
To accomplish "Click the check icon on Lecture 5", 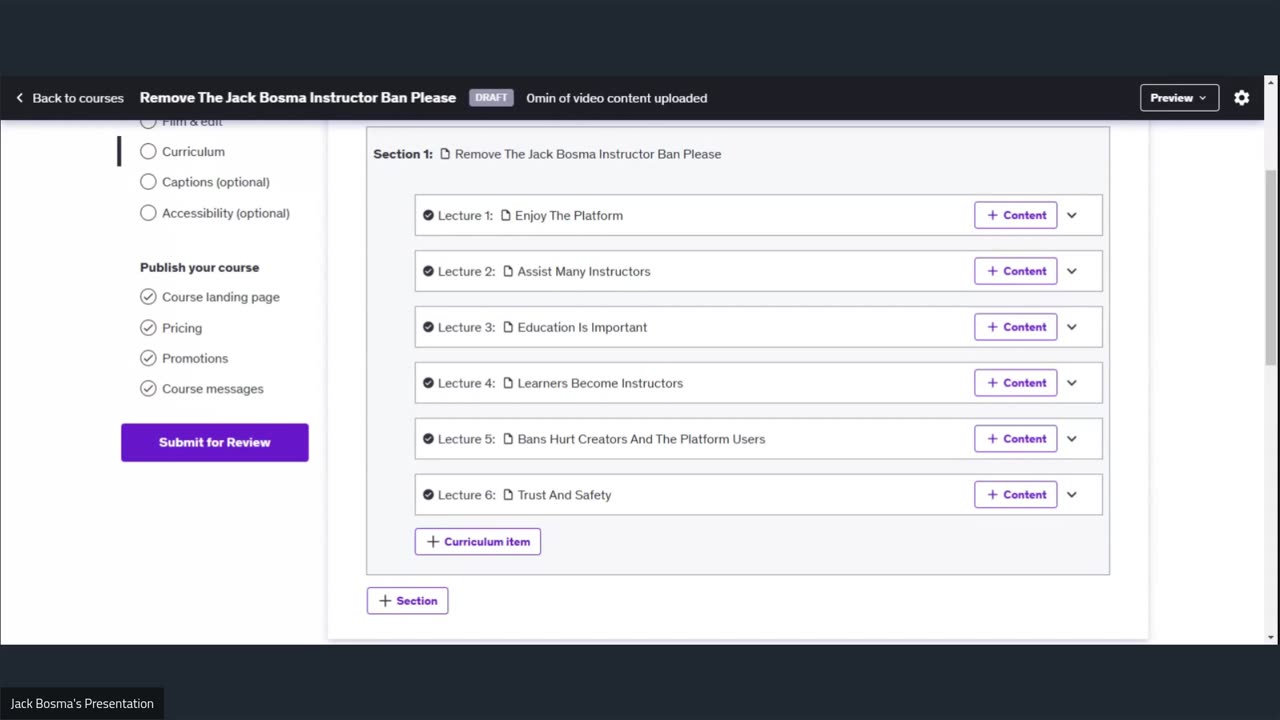I will point(428,439).
